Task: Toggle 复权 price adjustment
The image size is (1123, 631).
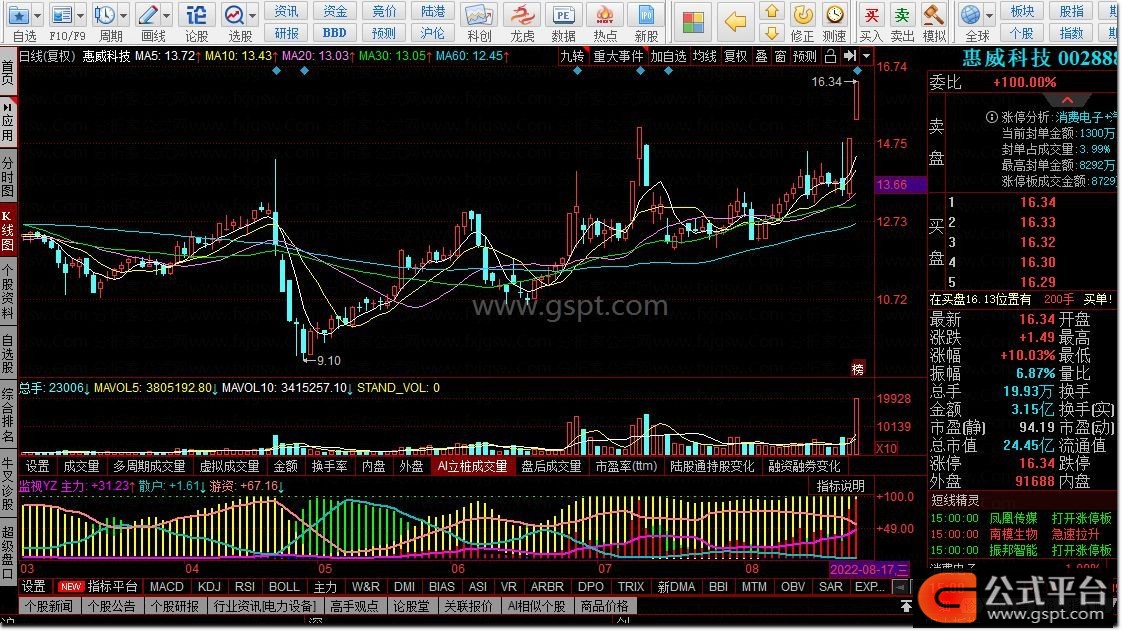Action: (735, 56)
